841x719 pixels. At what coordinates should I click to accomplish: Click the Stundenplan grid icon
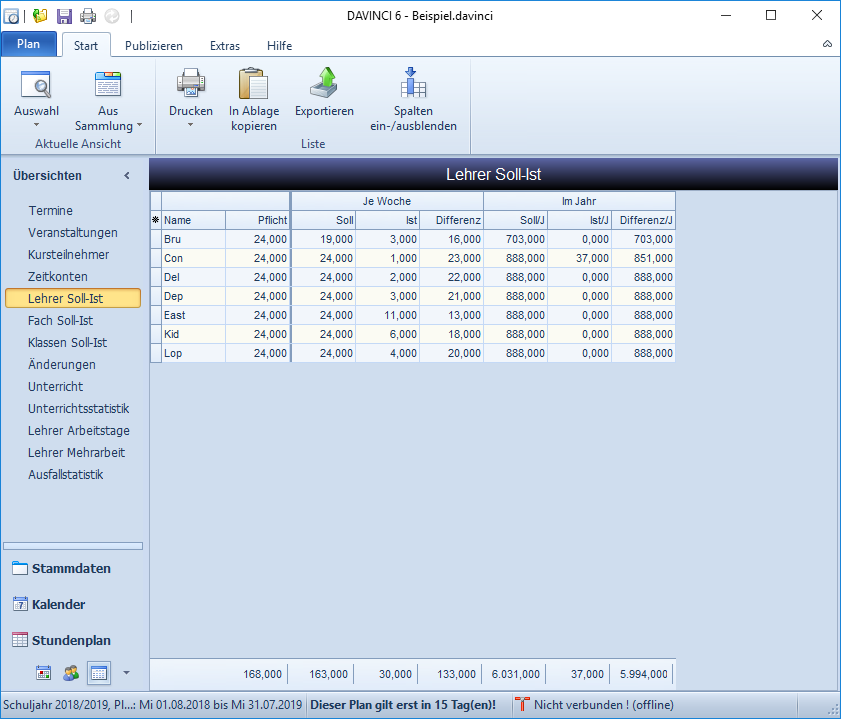(x=20, y=640)
